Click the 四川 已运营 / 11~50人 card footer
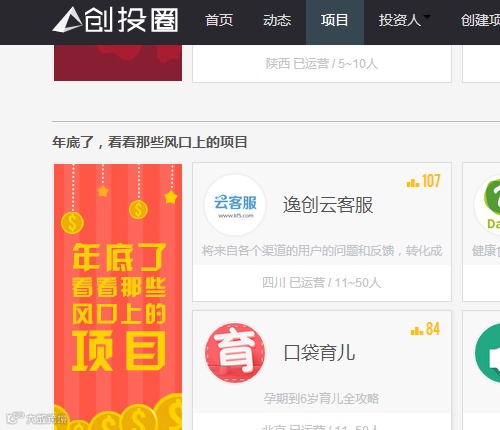This screenshot has width=500, height=430. pos(322,283)
